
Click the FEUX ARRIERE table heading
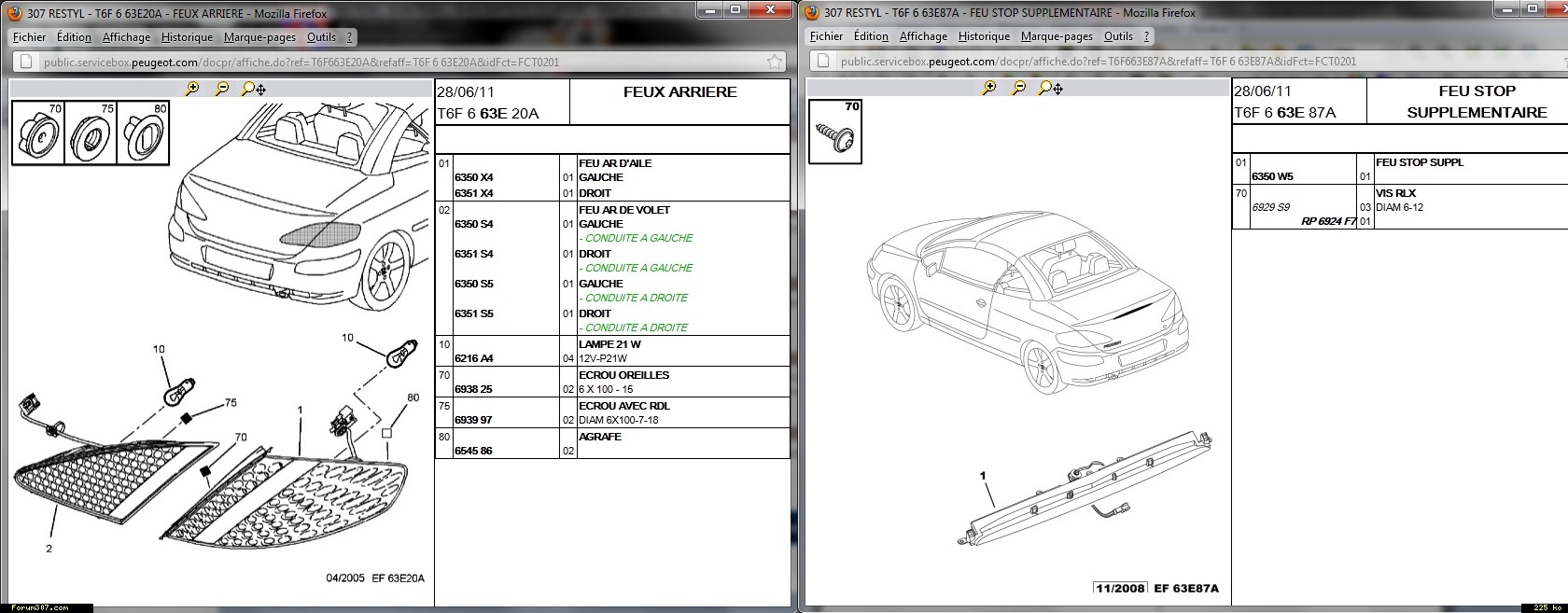680,91
